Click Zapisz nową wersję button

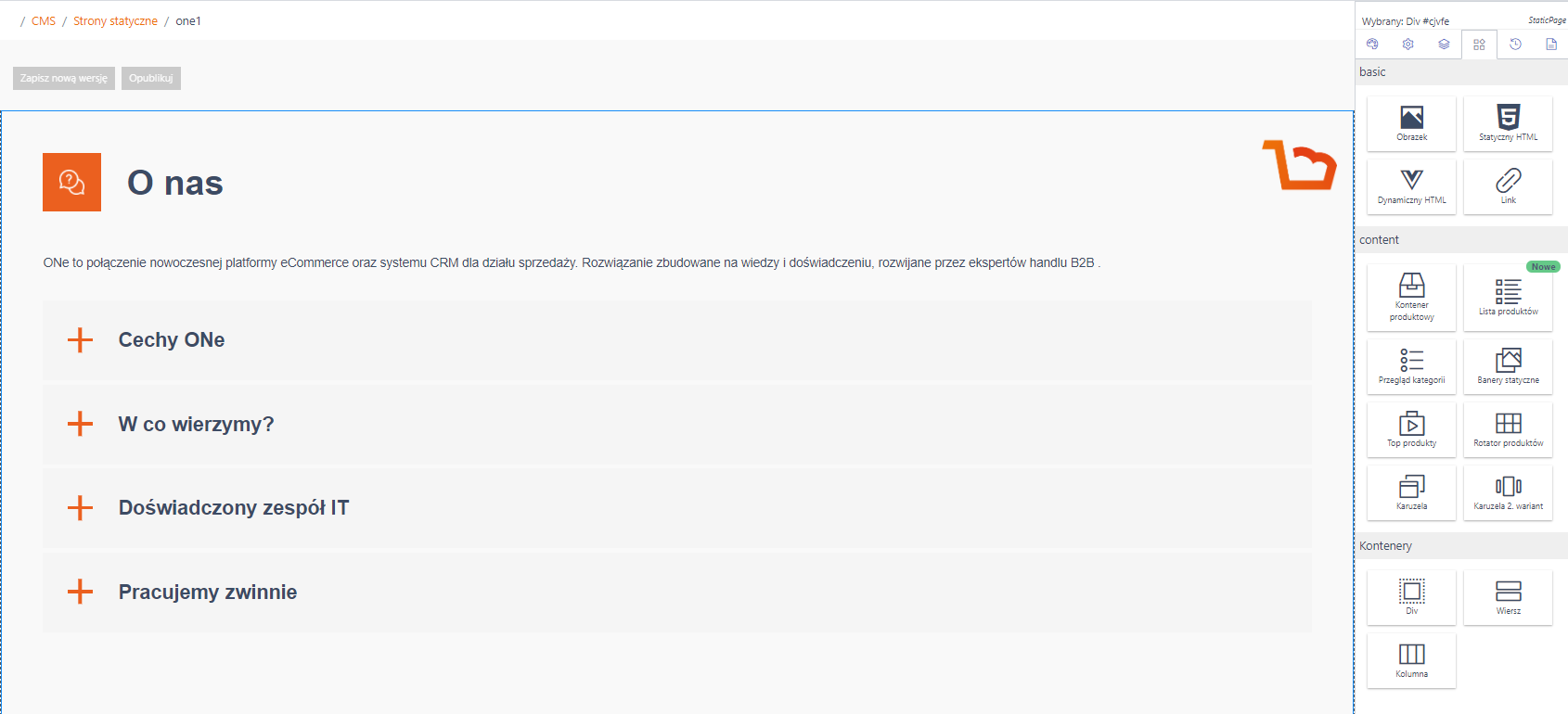pos(64,78)
